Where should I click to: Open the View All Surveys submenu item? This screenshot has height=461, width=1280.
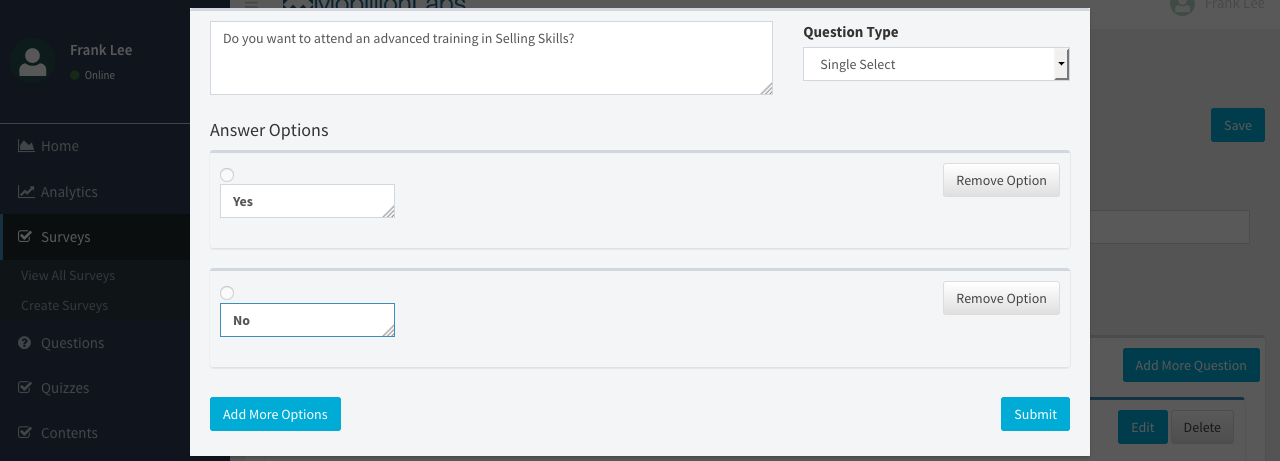[x=68, y=275]
